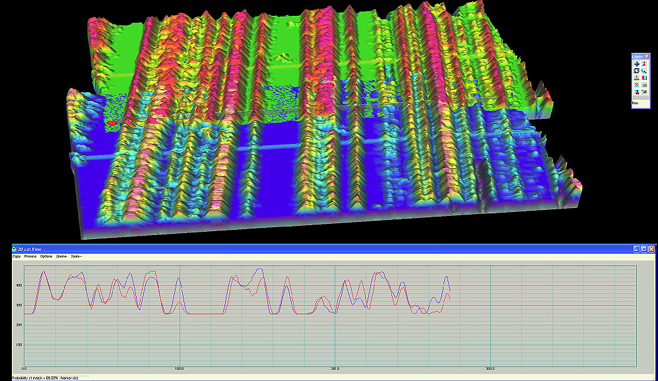Screen dimensions: 658x381
Task: Click the pink figure icon in floating palette
Action: [x=644, y=63]
